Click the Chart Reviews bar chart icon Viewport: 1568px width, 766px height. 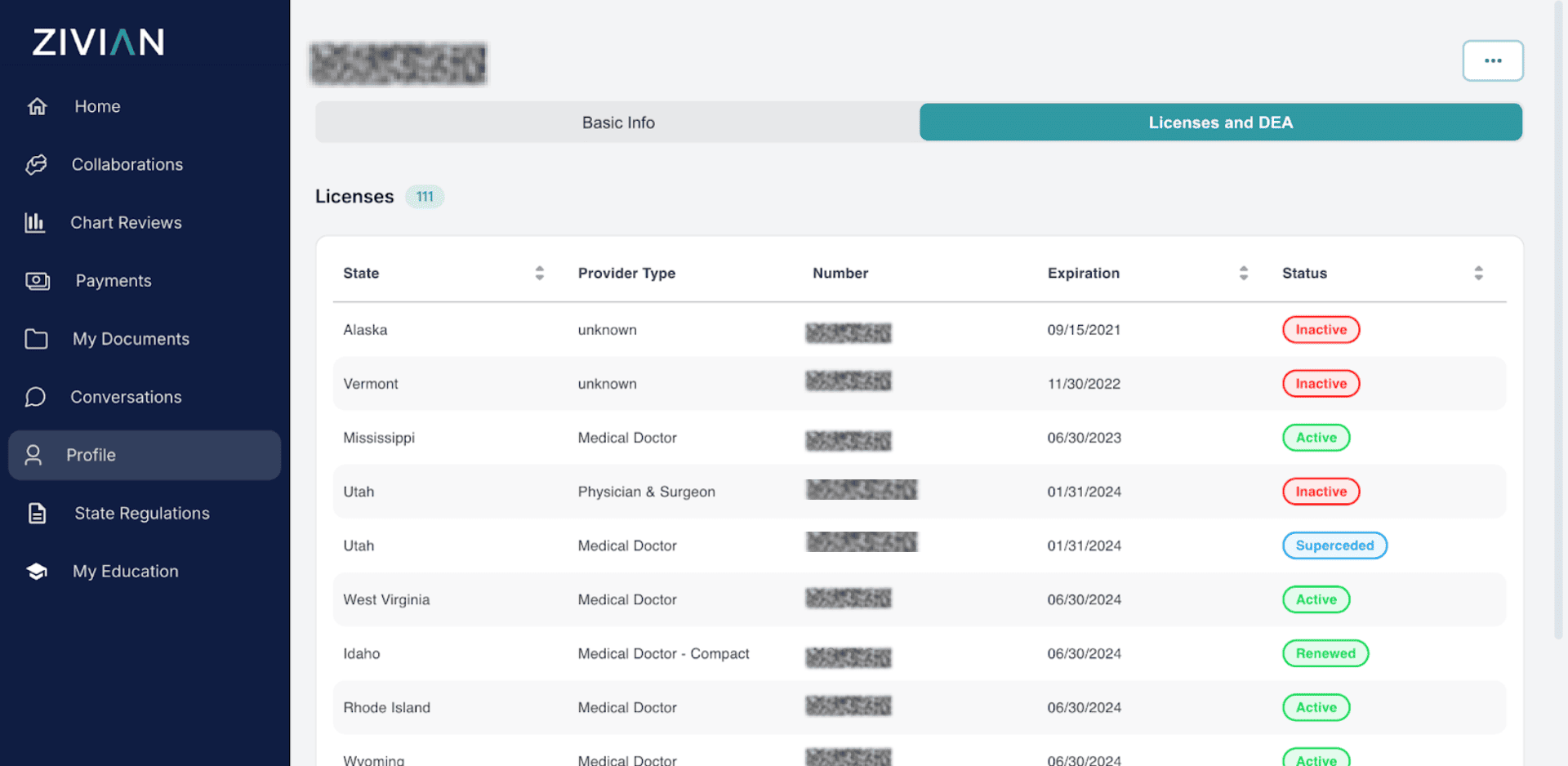click(35, 223)
